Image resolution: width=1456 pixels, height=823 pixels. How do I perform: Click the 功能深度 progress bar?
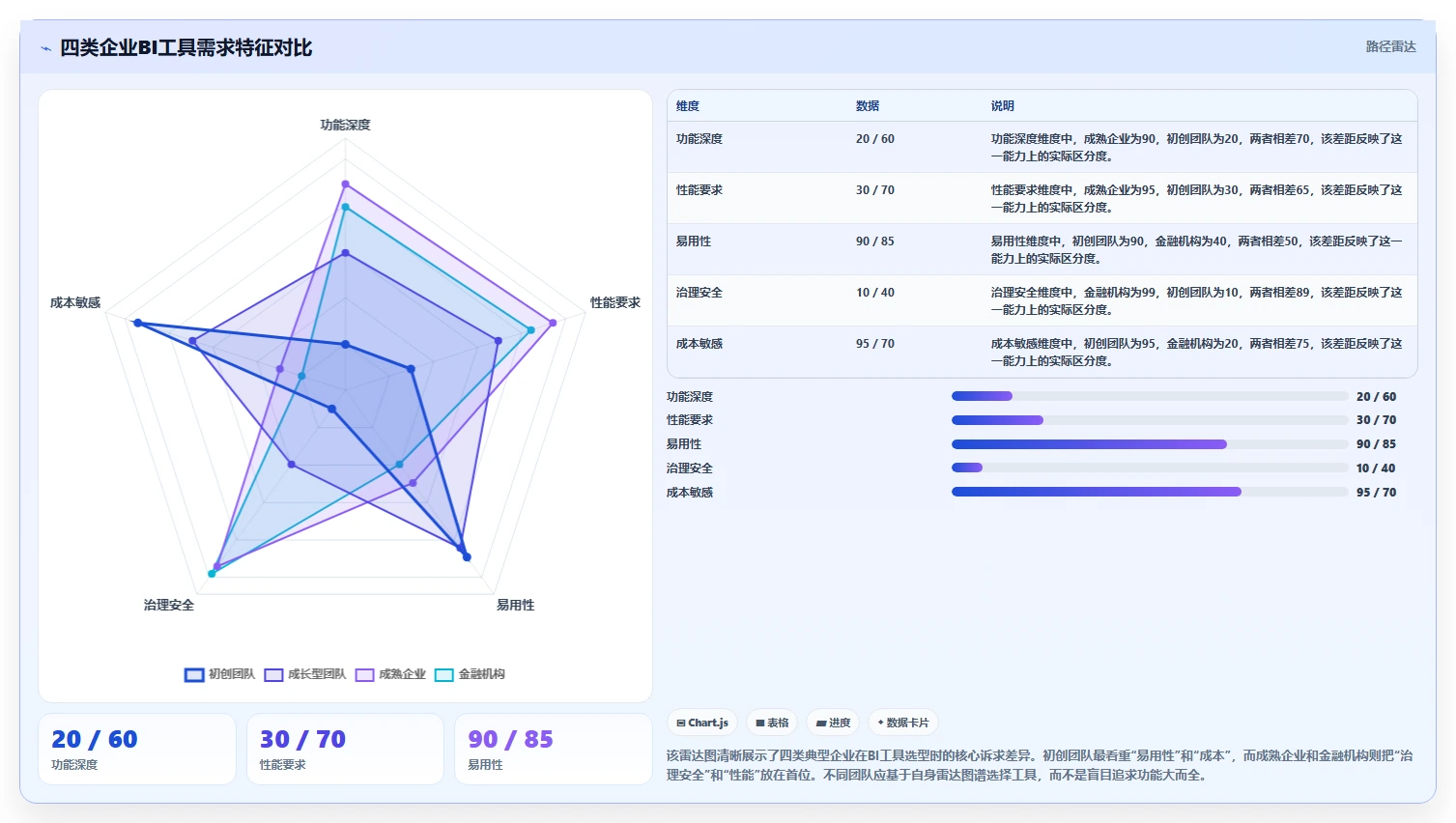[x=1150, y=396]
